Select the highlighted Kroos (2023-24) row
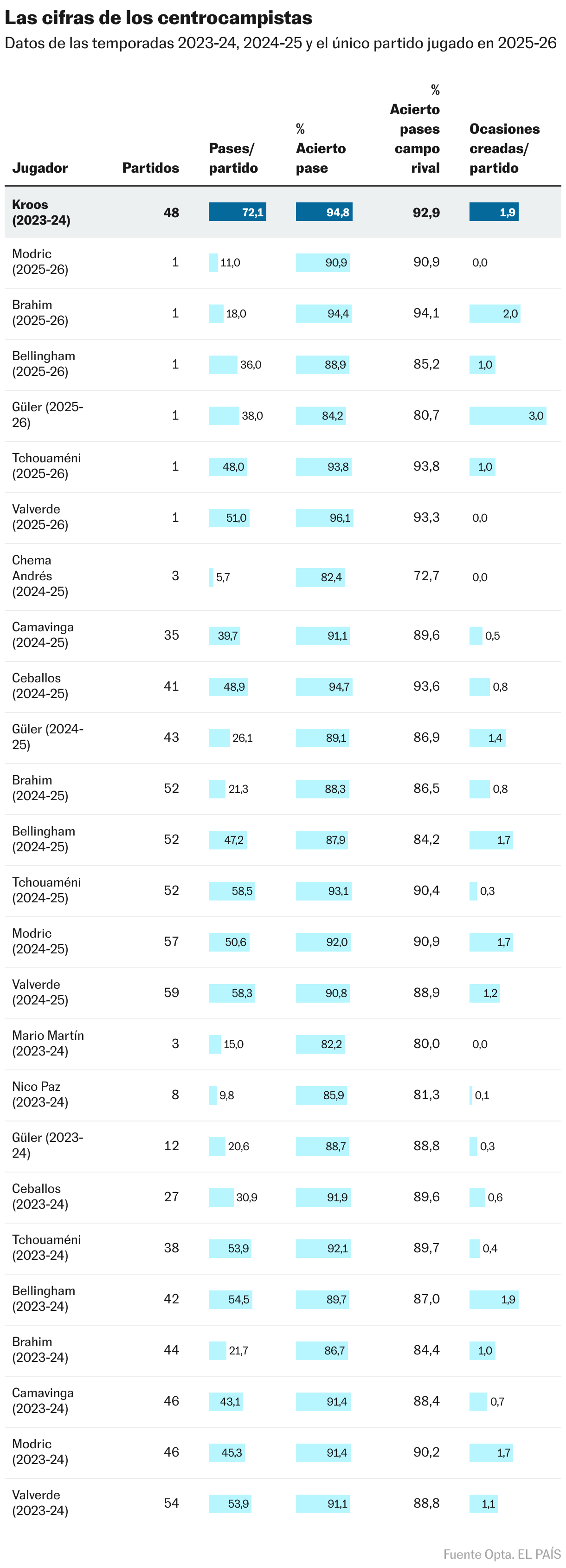 click(x=283, y=213)
